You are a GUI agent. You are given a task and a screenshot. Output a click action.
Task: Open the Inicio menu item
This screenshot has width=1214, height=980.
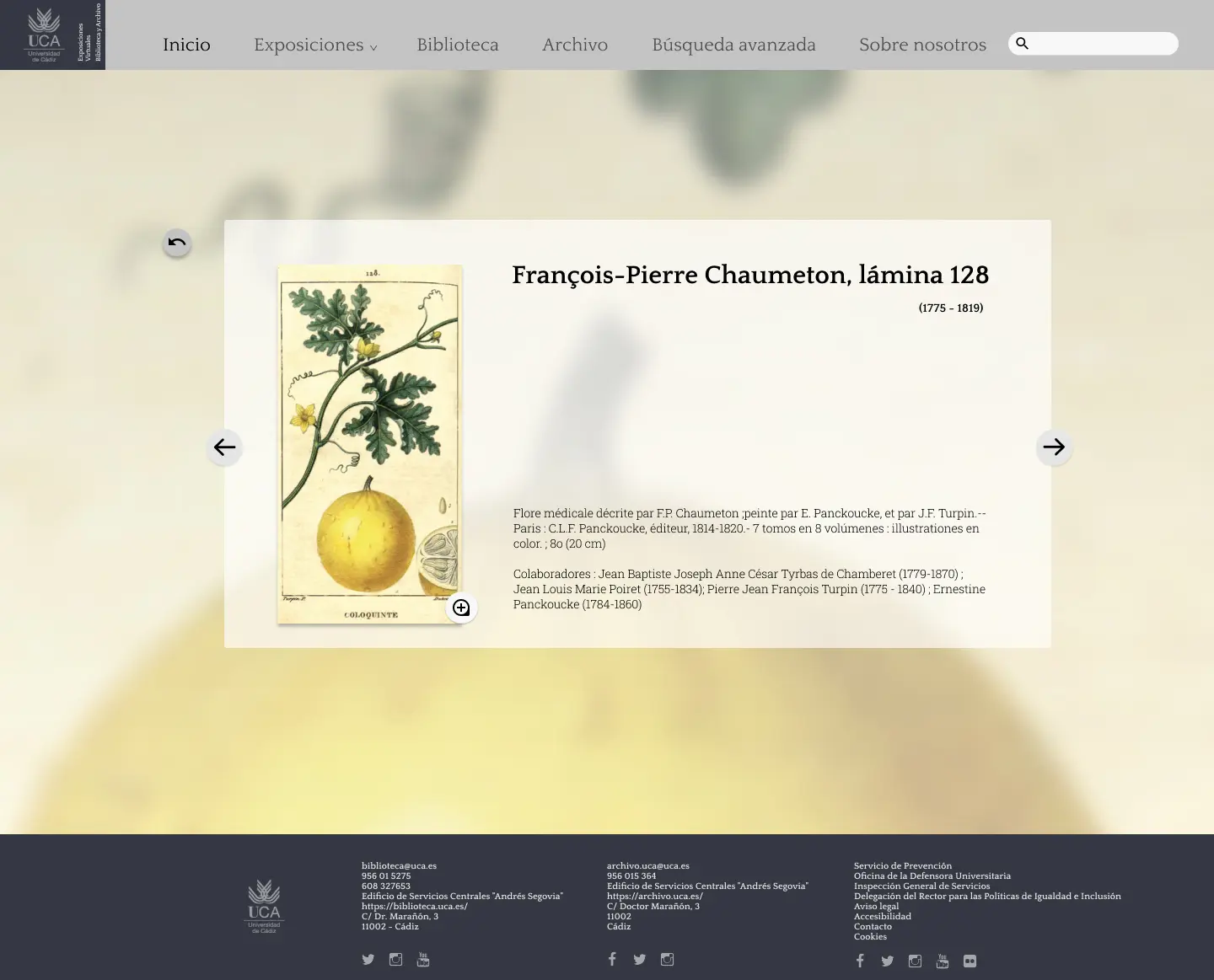pos(186,45)
